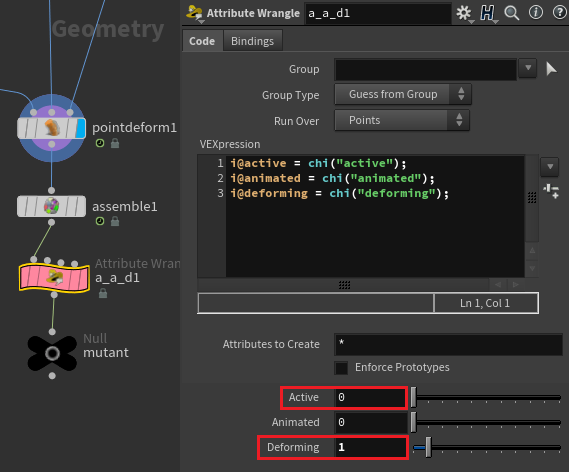Screen dimensions: 569x472
Task: Open the gear settings menu
Action: coord(464,13)
